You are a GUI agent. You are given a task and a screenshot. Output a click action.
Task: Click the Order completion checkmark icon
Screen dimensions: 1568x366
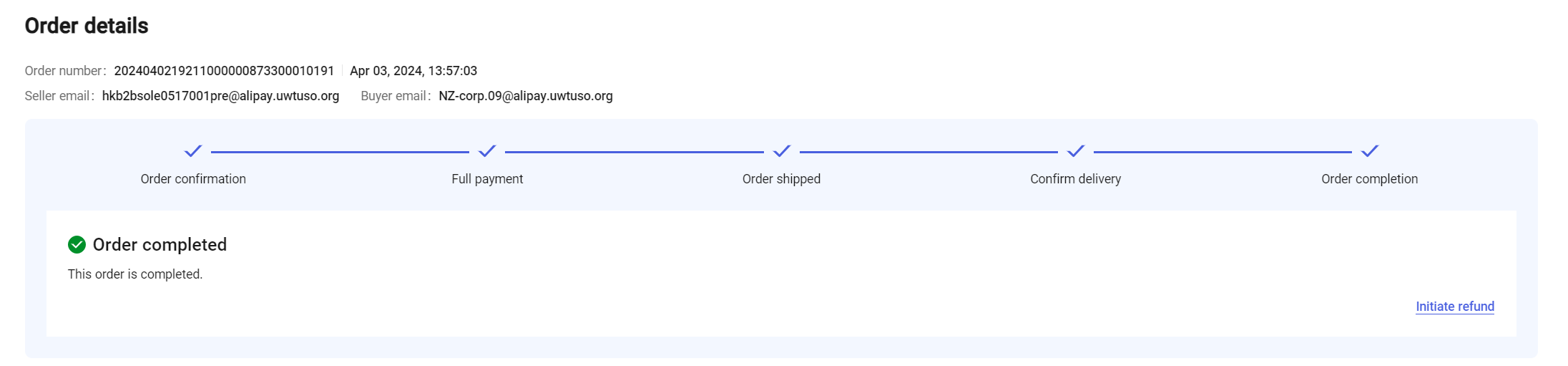pyautogui.click(x=1370, y=151)
